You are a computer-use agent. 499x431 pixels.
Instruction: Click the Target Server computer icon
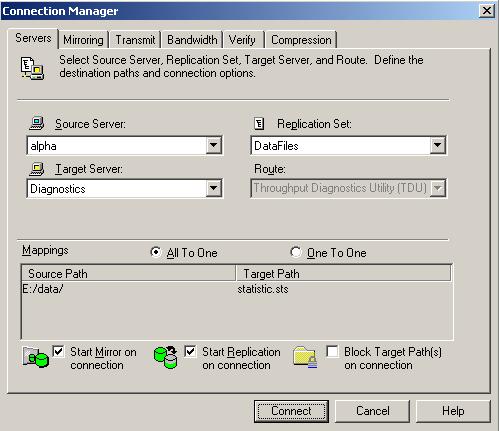(37, 169)
